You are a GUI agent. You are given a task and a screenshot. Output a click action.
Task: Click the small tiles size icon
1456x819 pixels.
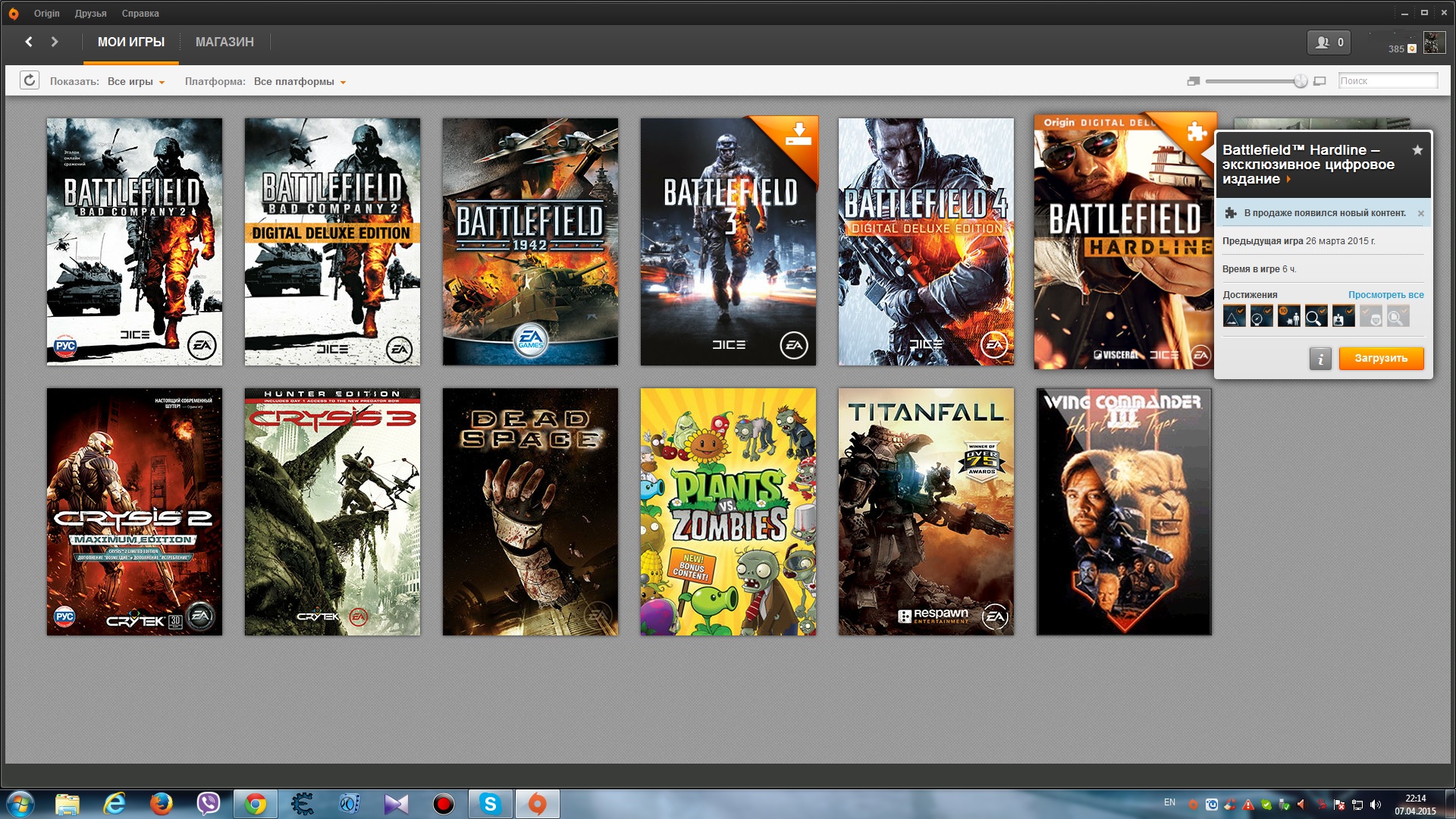pyautogui.click(x=1193, y=81)
